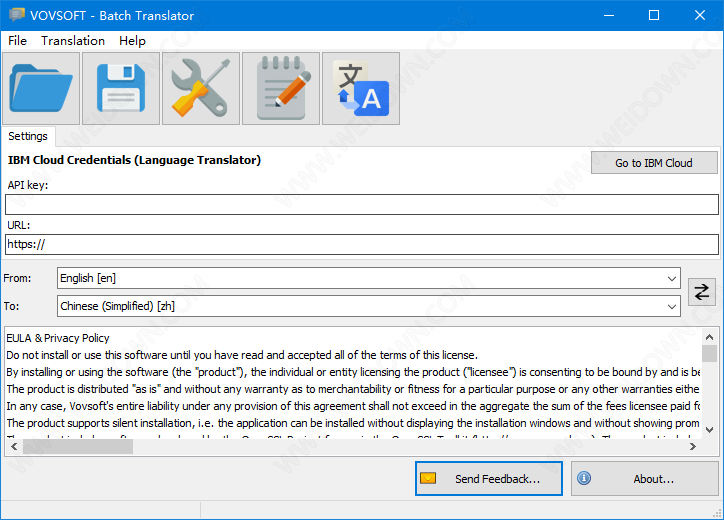Save using the floppy disk icon
The width and height of the screenshot is (724, 520).
121,88
